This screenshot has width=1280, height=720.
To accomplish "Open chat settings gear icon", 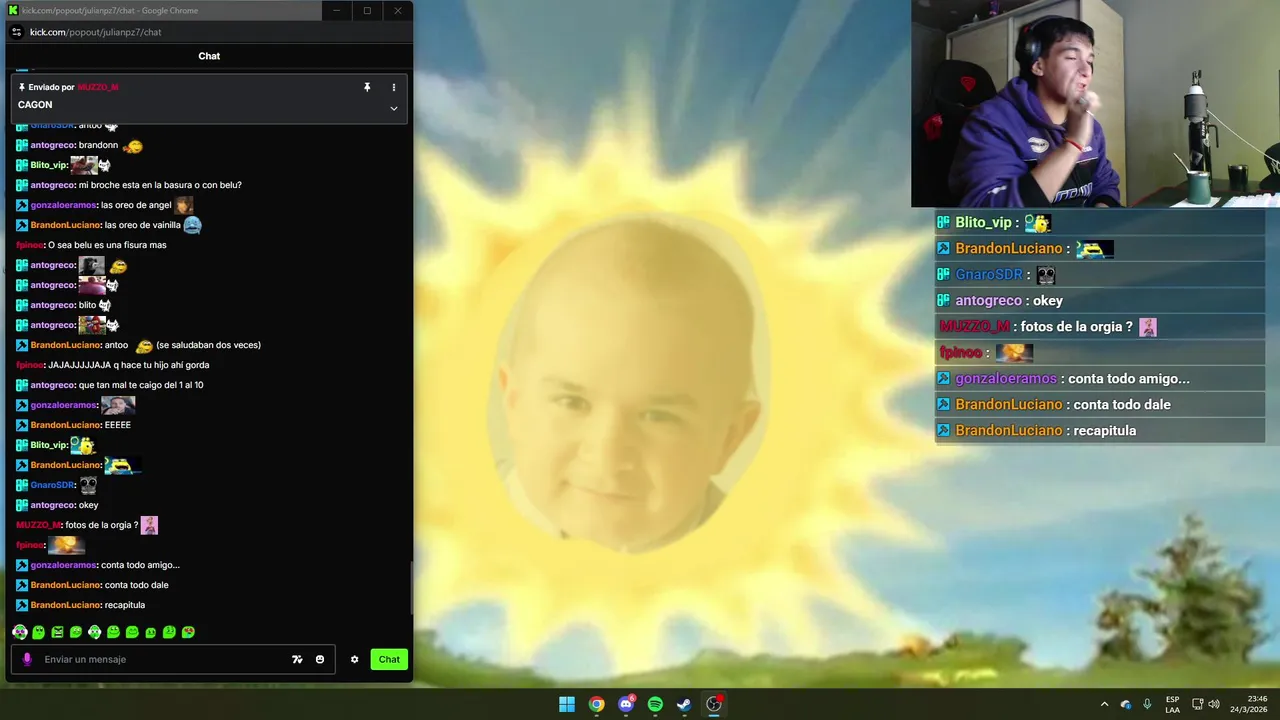I will (x=354, y=659).
